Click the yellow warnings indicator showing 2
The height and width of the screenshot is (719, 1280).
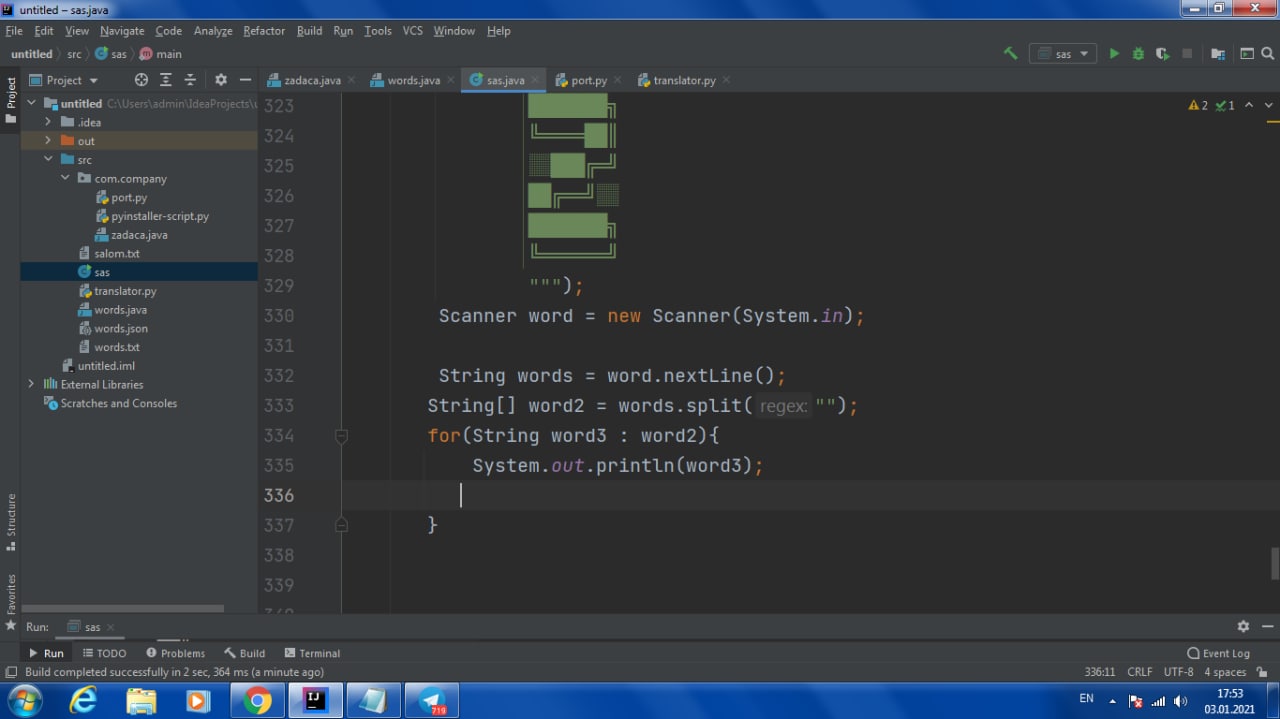(1198, 105)
